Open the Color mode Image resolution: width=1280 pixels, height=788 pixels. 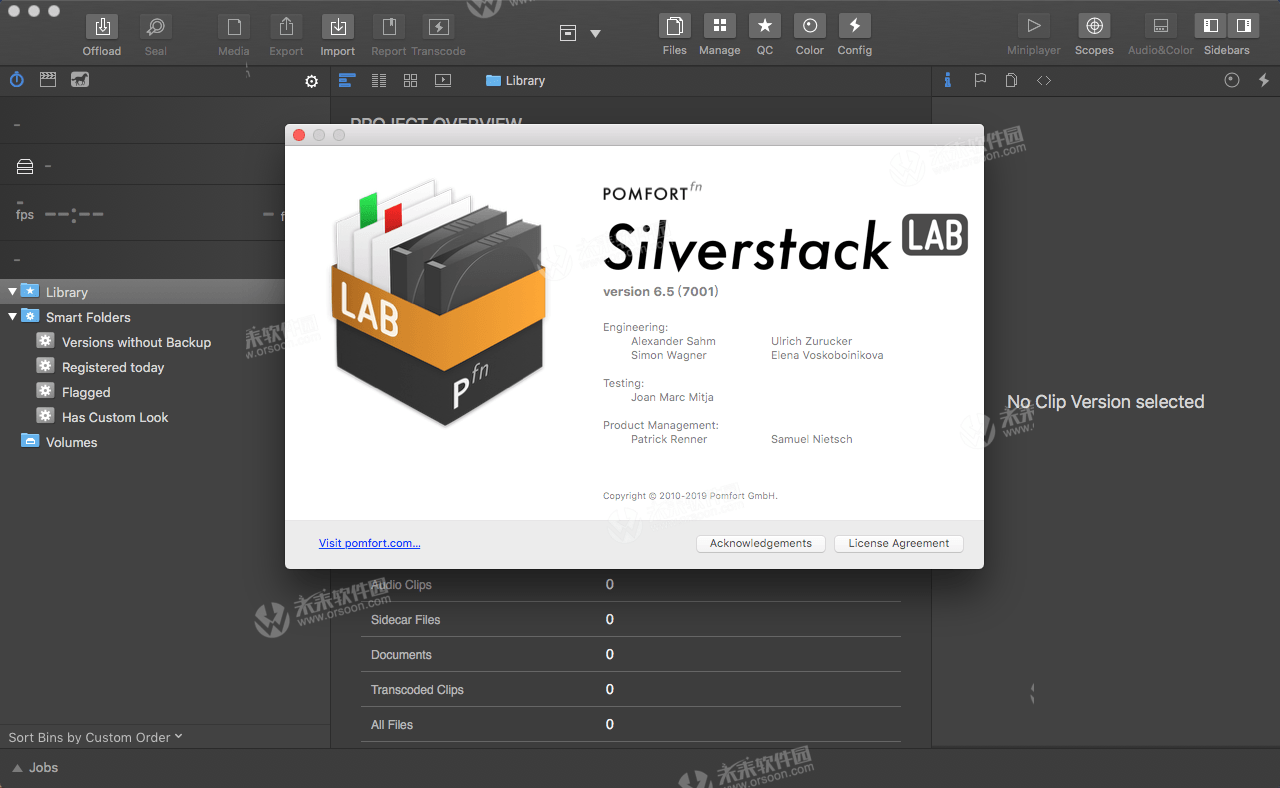(x=809, y=25)
